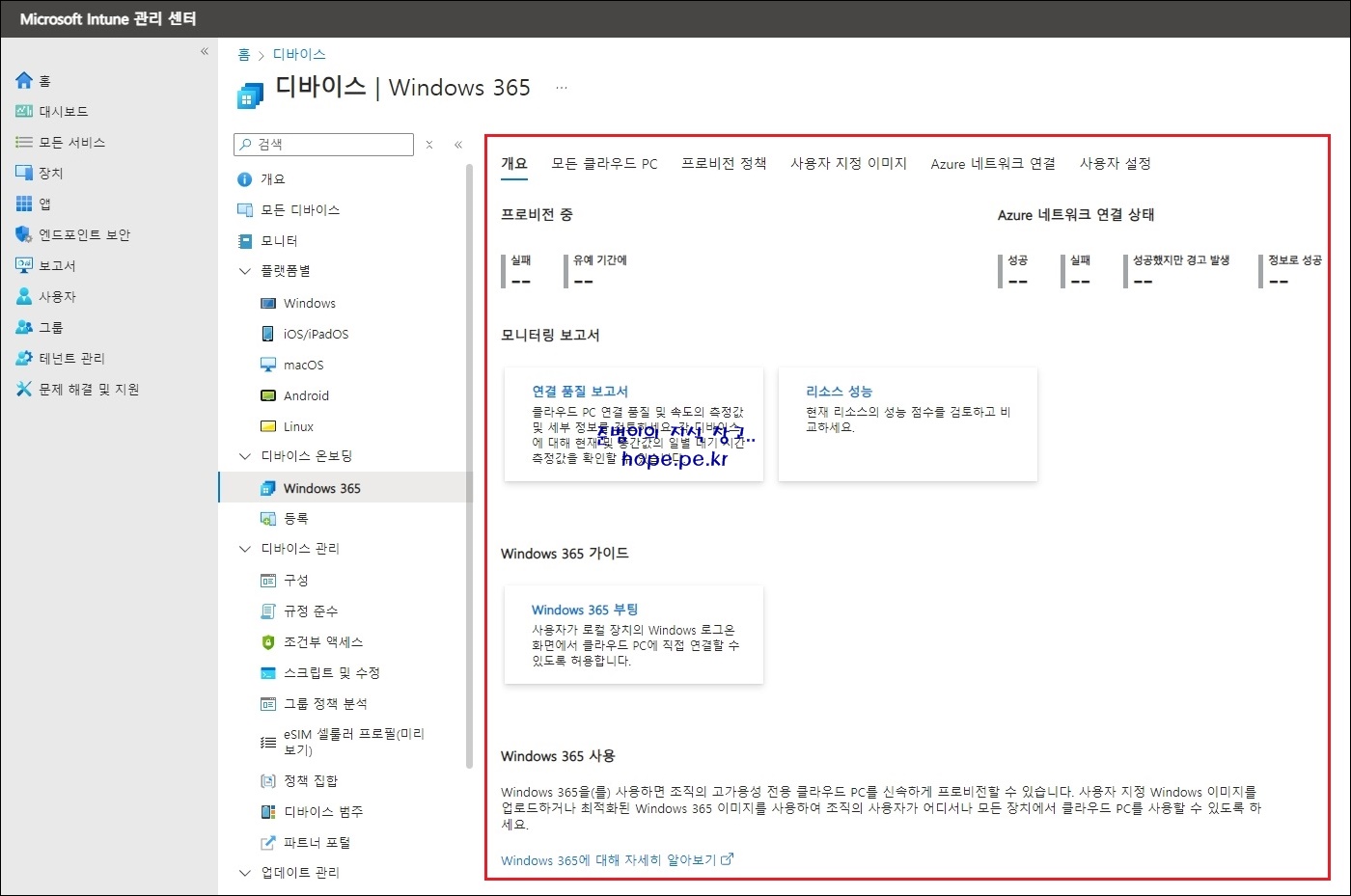Open the Groups (그룹) icon
This screenshot has height=896, width=1351.
pos(24,327)
